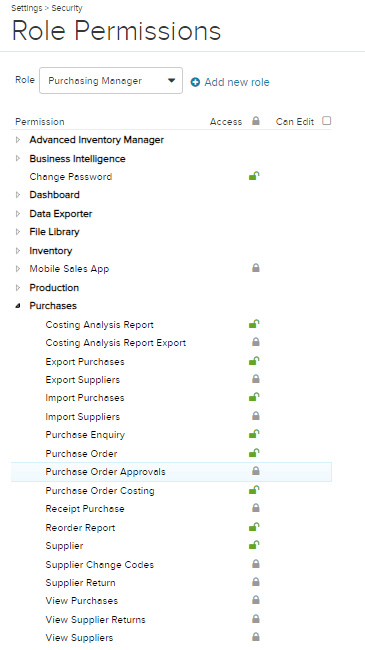The image size is (365, 650).
Task: Select the Supplier Return permission row
Action: tap(171, 582)
